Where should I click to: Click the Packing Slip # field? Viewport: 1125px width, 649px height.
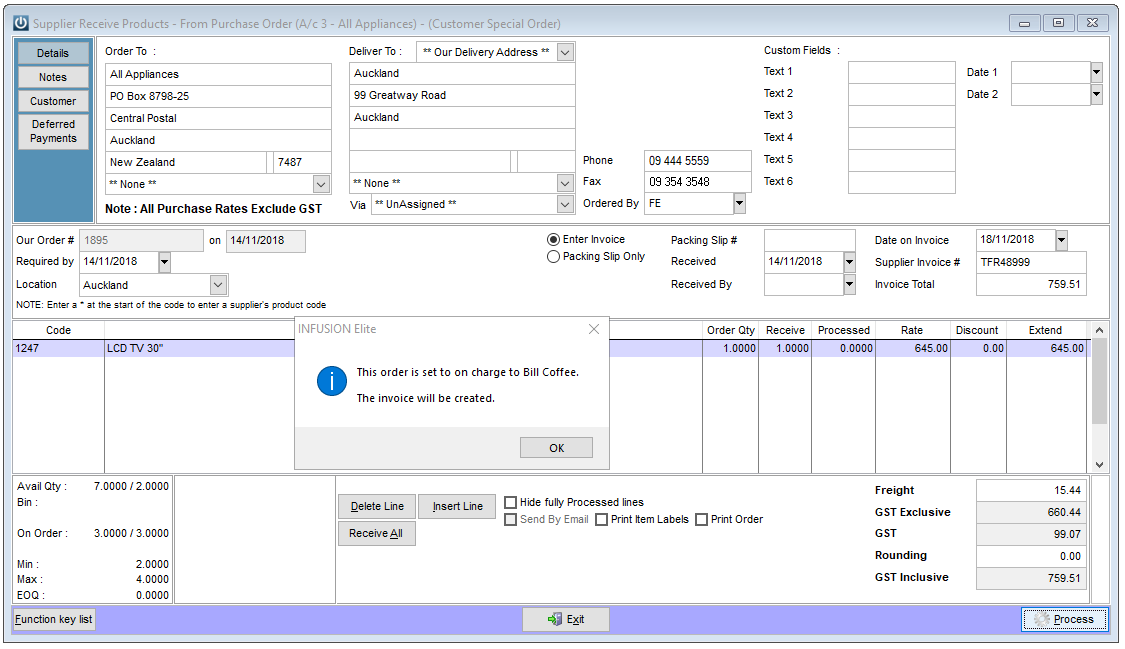click(810, 240)
